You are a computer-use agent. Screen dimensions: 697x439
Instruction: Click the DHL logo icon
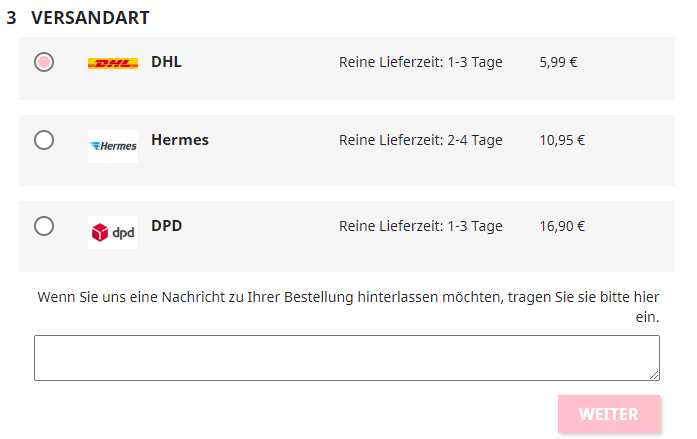113,63
